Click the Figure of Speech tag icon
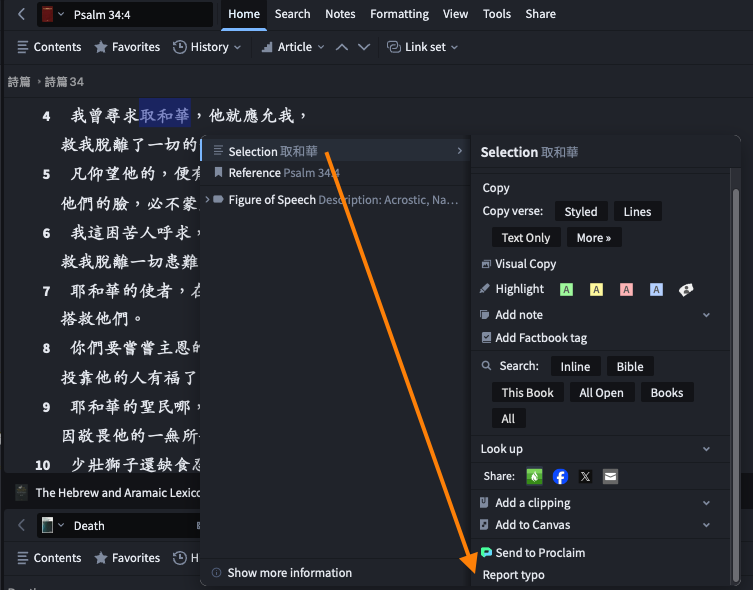 (x=219, y=199)
